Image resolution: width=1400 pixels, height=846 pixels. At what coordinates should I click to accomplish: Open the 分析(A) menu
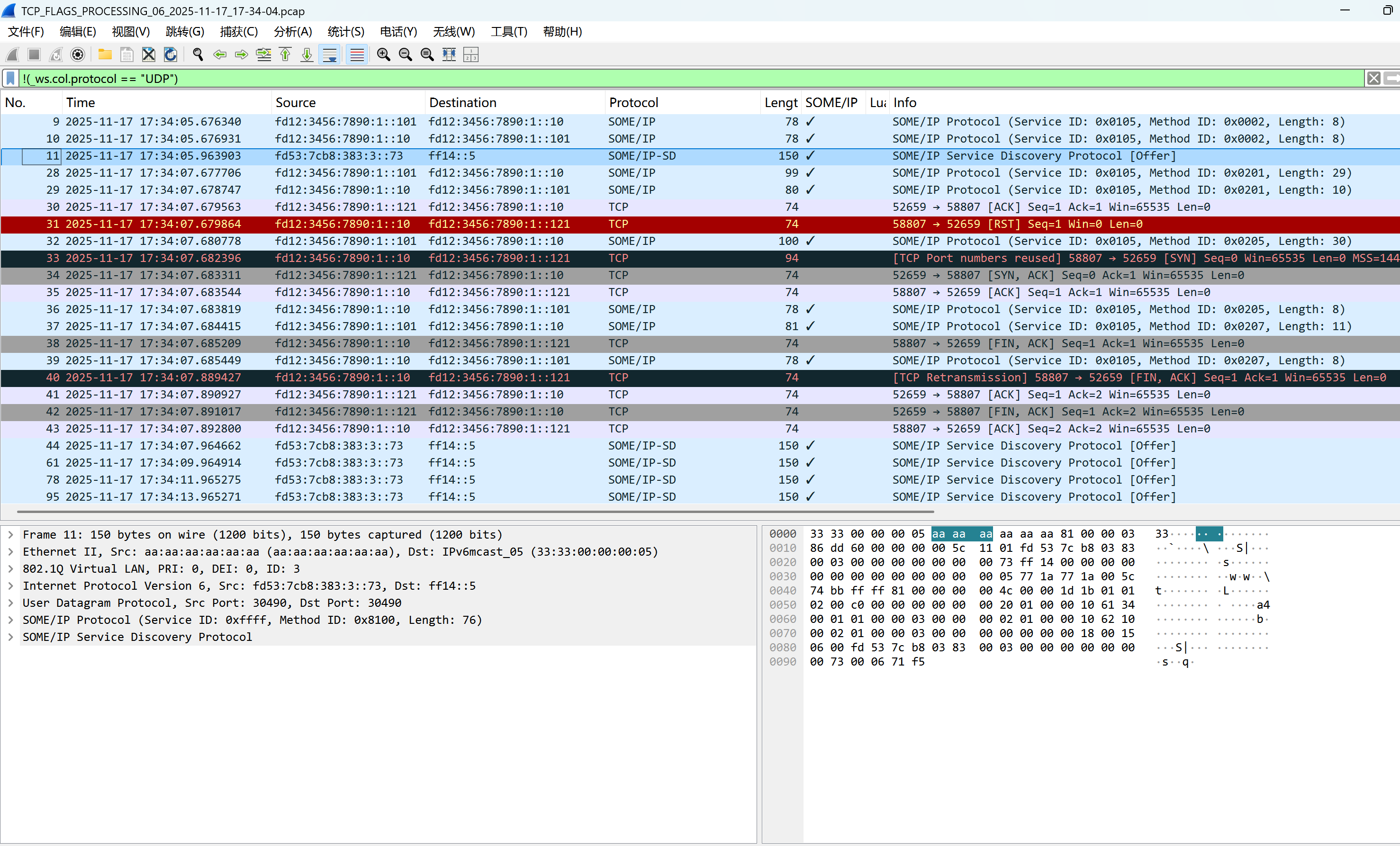(293, 32)
